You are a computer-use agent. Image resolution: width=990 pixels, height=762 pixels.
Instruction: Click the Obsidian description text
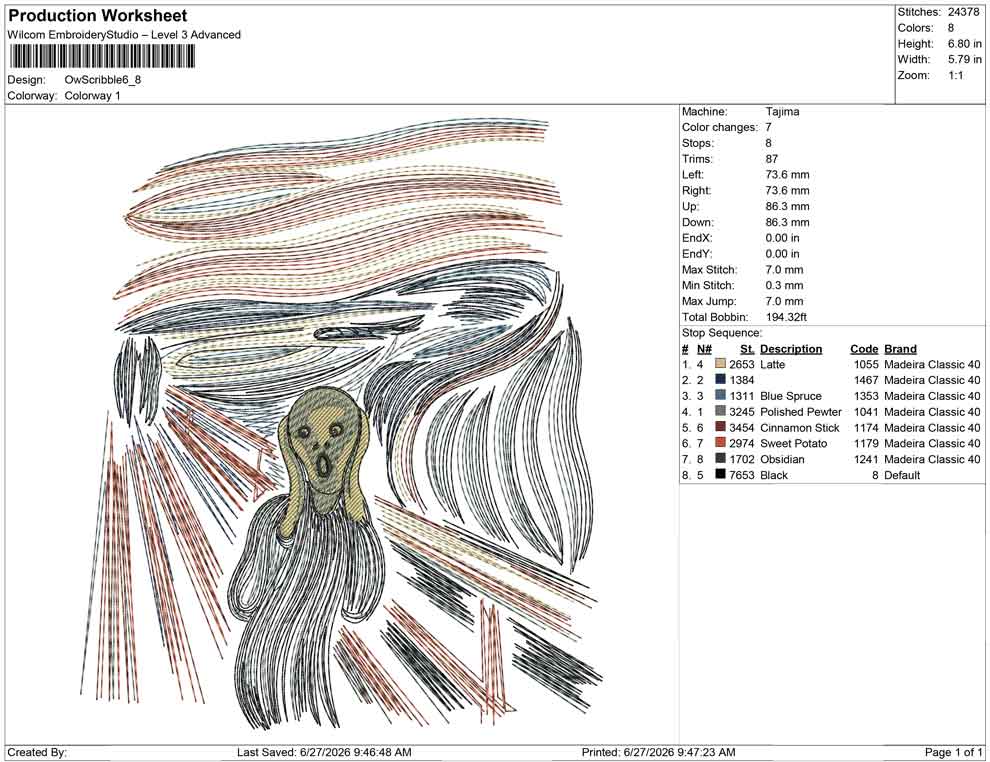782,459
